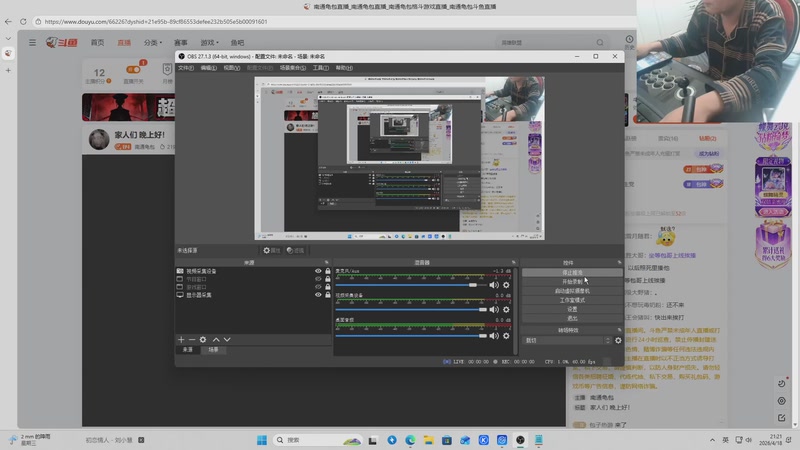Image resolution: width=800 pixels, height=450 pixels.
Task: Open source properties gear under sources list
Action: (203, 339)
